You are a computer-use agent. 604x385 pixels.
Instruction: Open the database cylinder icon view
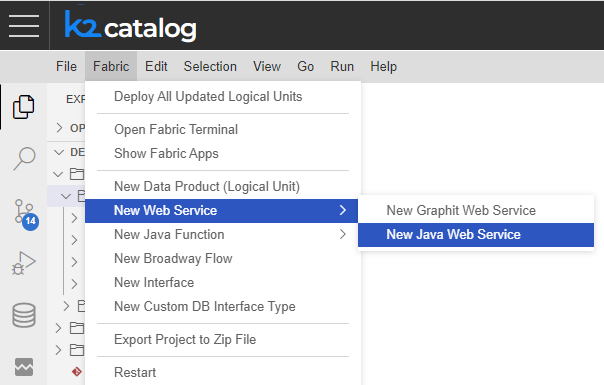click(x=24, y=315)
